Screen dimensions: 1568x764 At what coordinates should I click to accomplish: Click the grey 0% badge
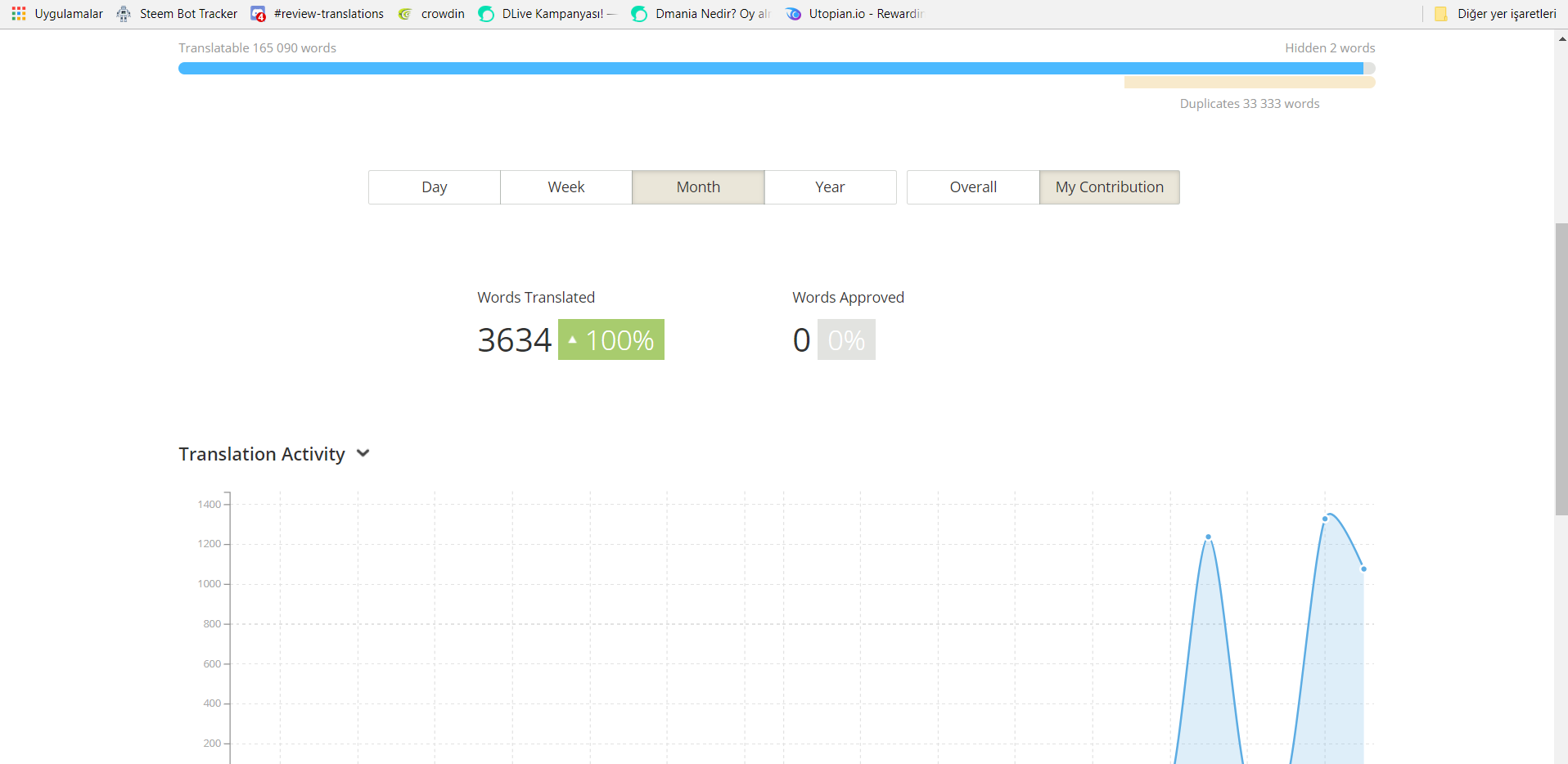click(x=846, y=339)
